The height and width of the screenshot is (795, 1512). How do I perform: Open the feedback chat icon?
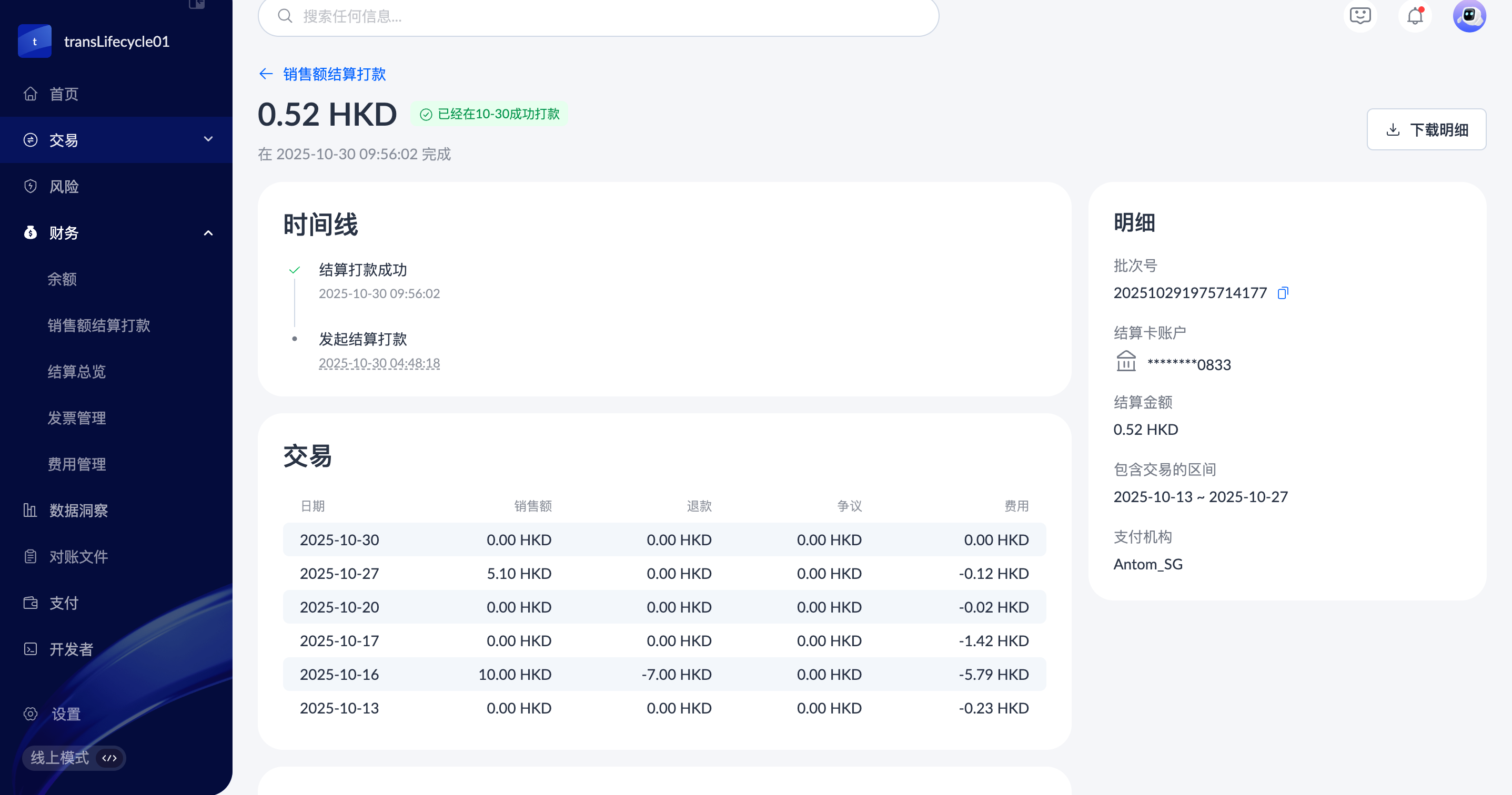[1359, 16]
